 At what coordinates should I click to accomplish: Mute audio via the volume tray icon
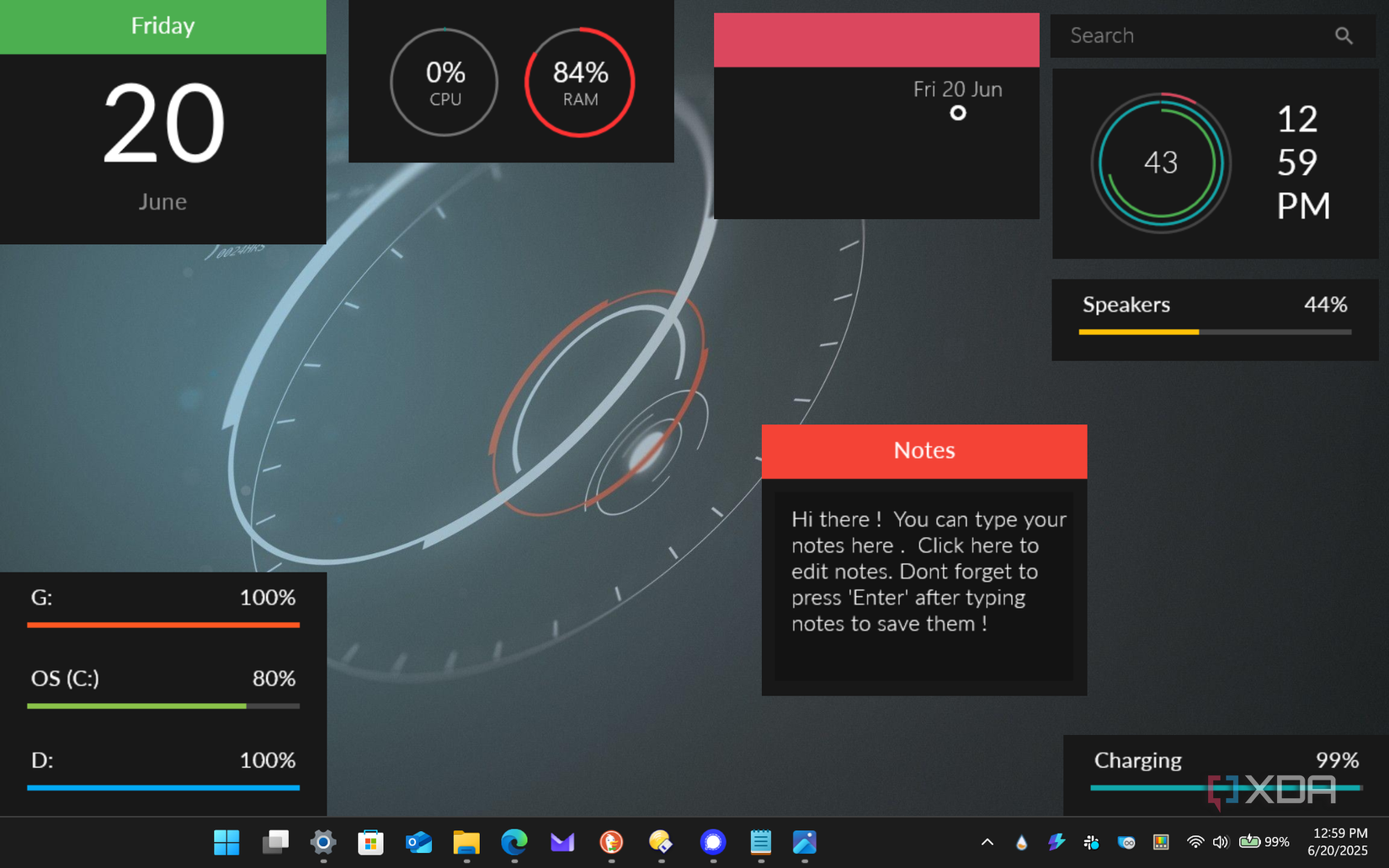coord(1221,842)
